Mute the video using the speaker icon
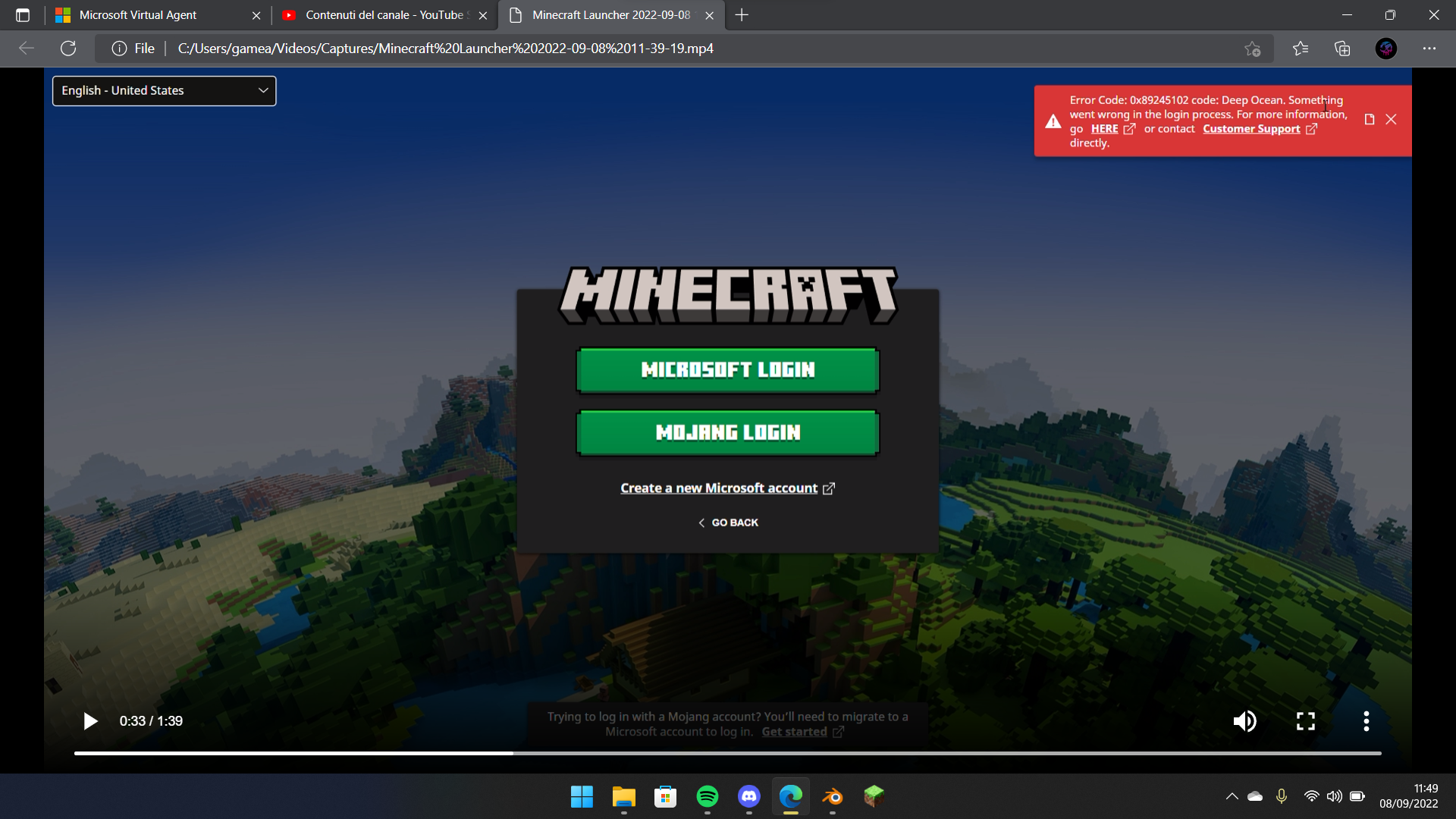This screenshot has width=1456, height=819. (x=1244, y=721)
